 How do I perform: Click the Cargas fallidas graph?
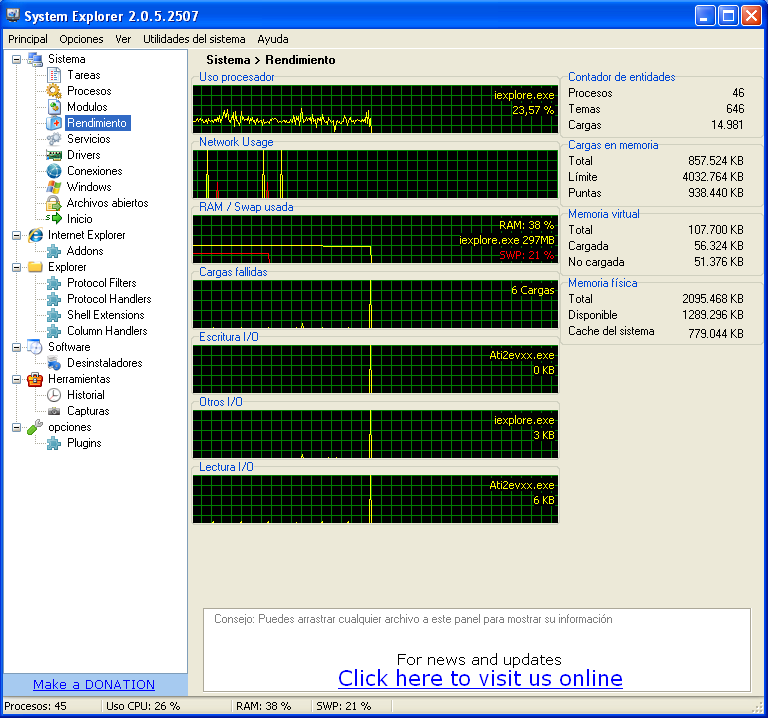[x=375, y=304]
